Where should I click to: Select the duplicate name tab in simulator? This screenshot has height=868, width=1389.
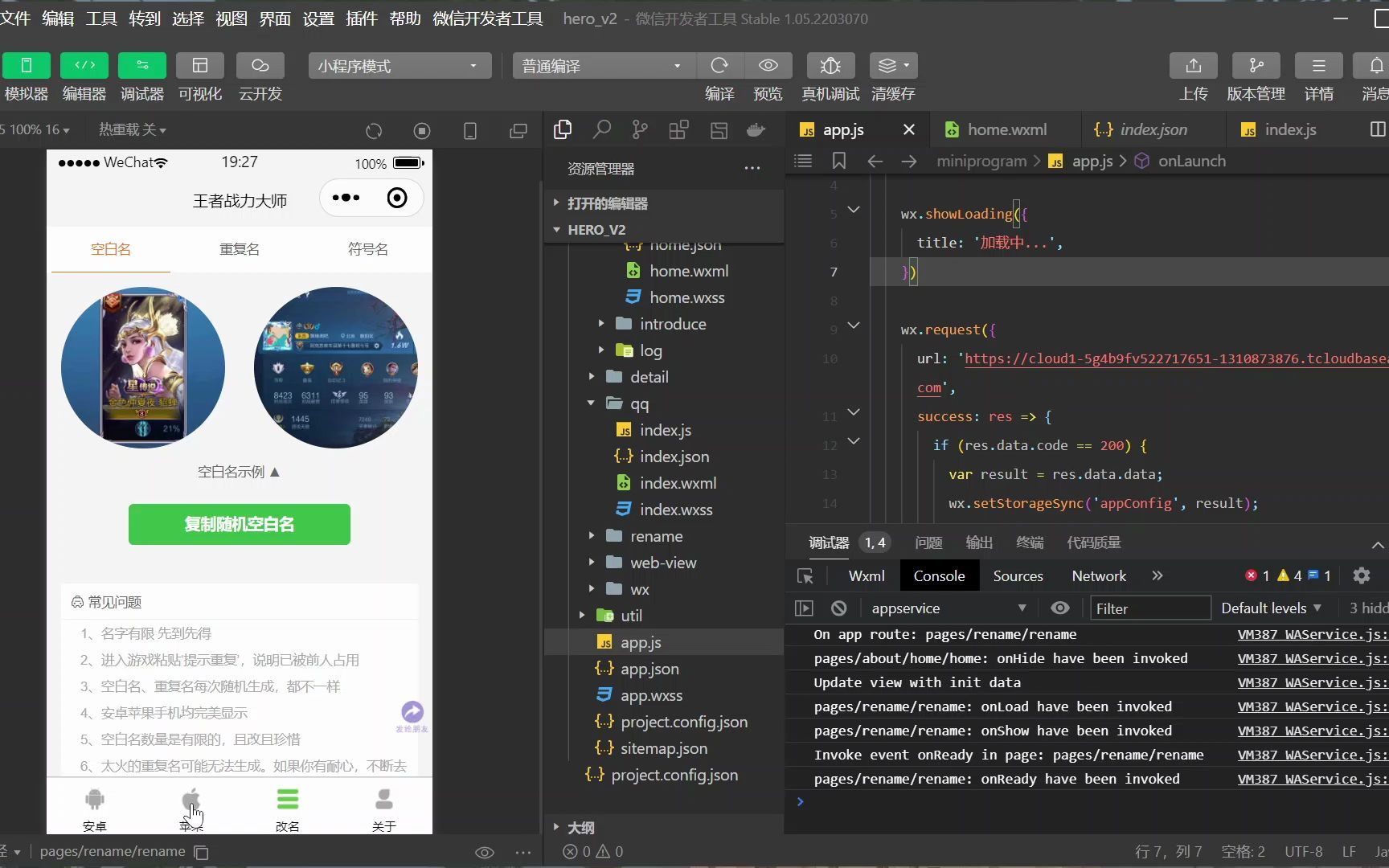pyautogui.click(x=240, y=249)
